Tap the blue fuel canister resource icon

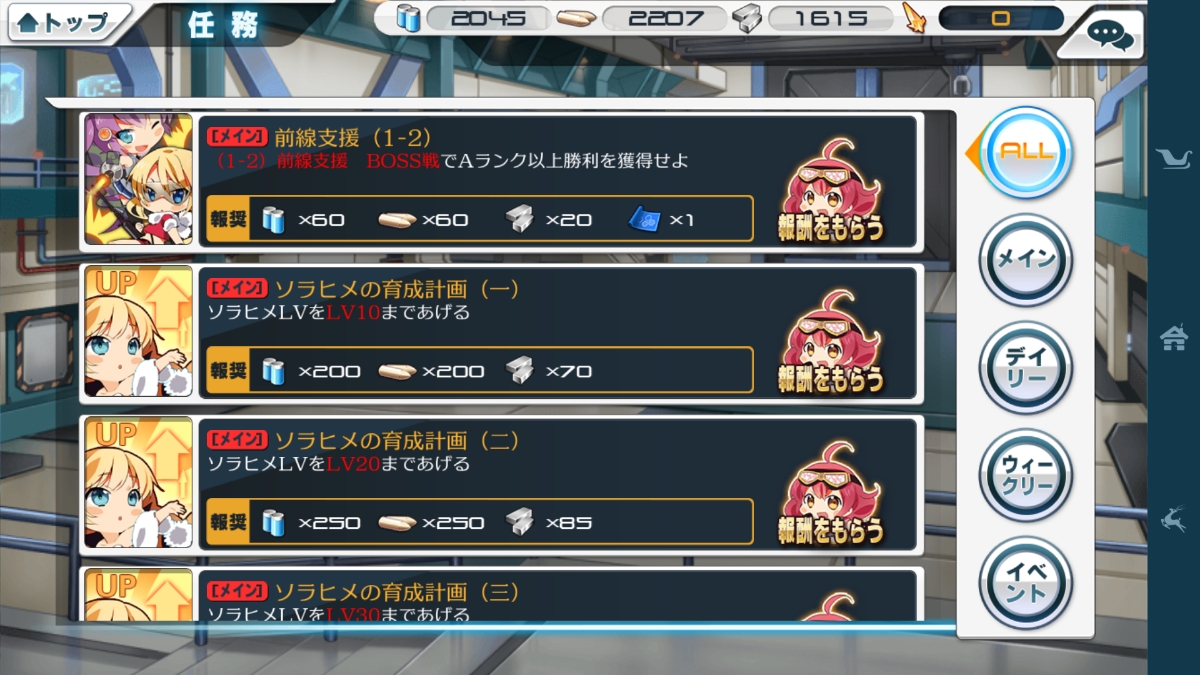[x=407, y=18]
